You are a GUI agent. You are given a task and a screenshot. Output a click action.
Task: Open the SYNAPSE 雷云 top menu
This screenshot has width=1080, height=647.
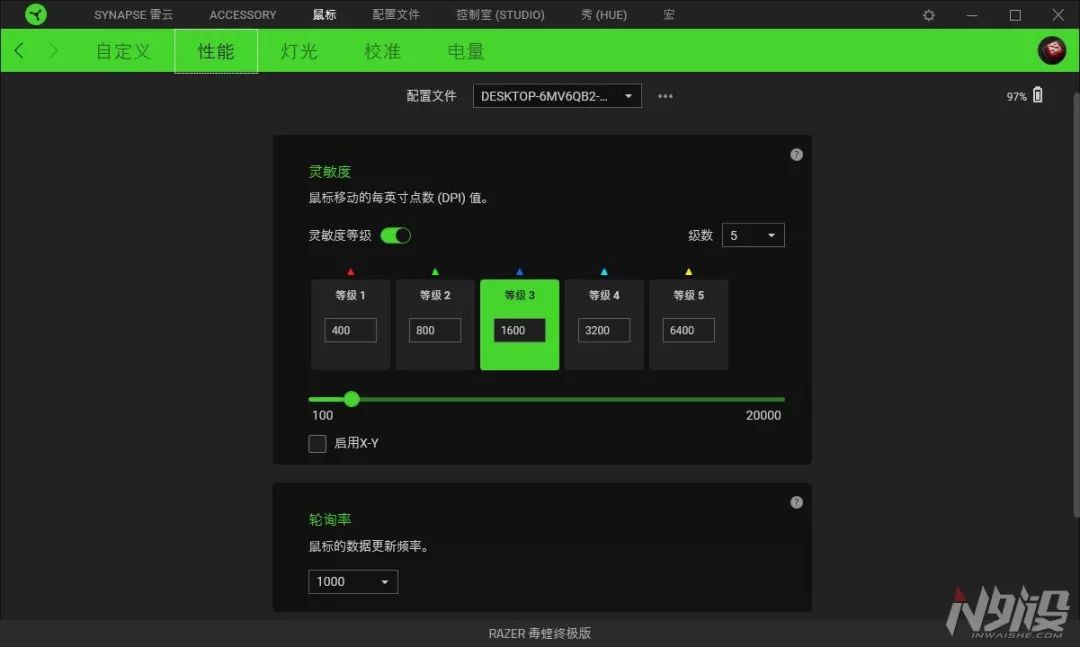pos(134,14)
